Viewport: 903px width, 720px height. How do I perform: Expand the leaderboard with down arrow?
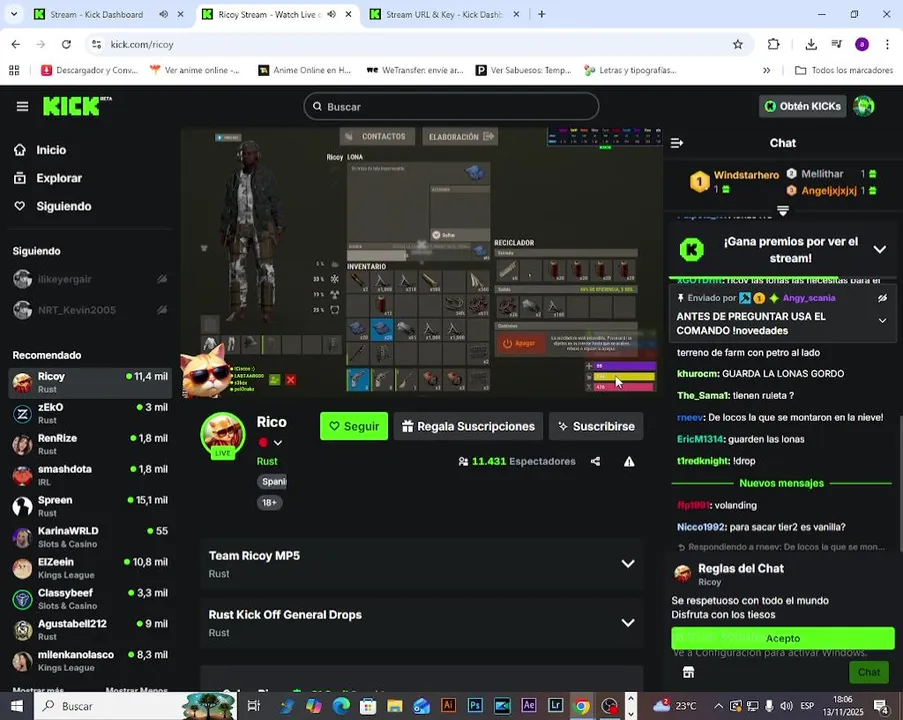pyautogui.click(x=783, y=210)
